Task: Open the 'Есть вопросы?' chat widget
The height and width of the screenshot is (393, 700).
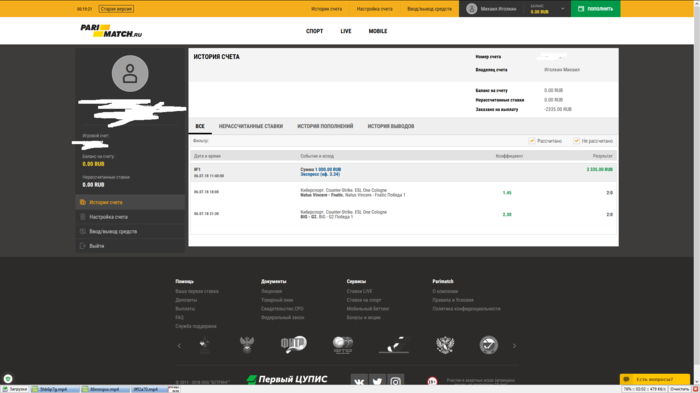Action: 654,379
